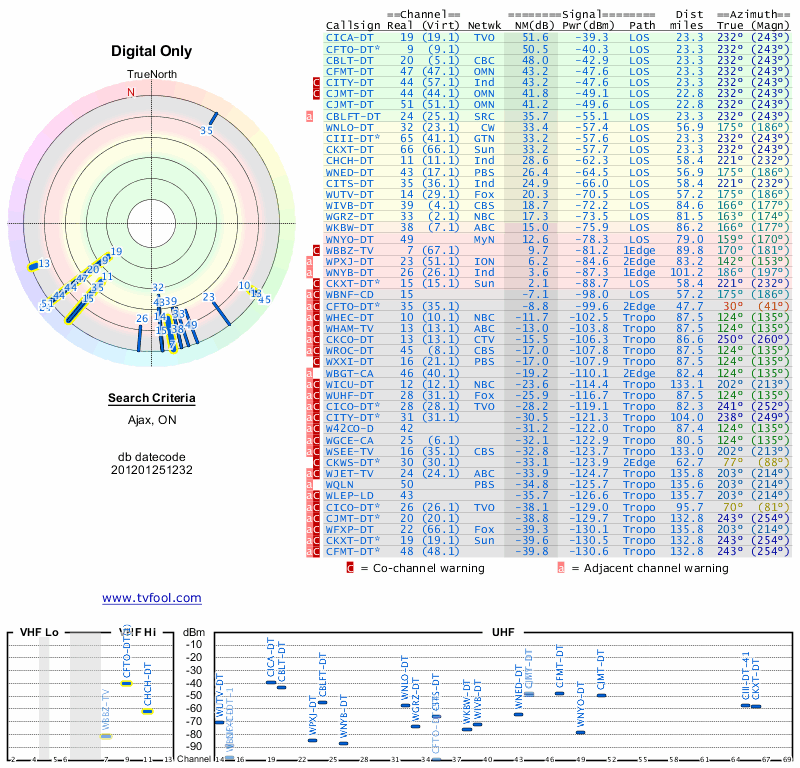Click co-channel badge beside CITY-DT channel 44 row
Screen dimensions: 800x768
click(x=316, y=83)
